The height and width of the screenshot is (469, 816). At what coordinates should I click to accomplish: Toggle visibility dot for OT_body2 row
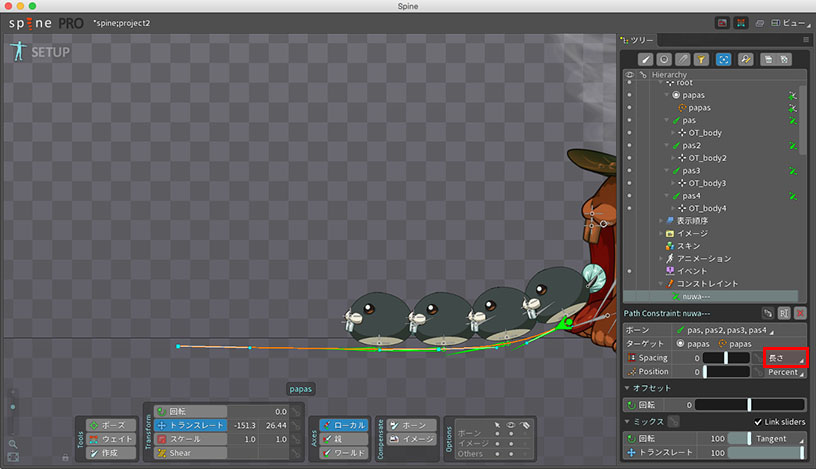click(x=629, y=158)
